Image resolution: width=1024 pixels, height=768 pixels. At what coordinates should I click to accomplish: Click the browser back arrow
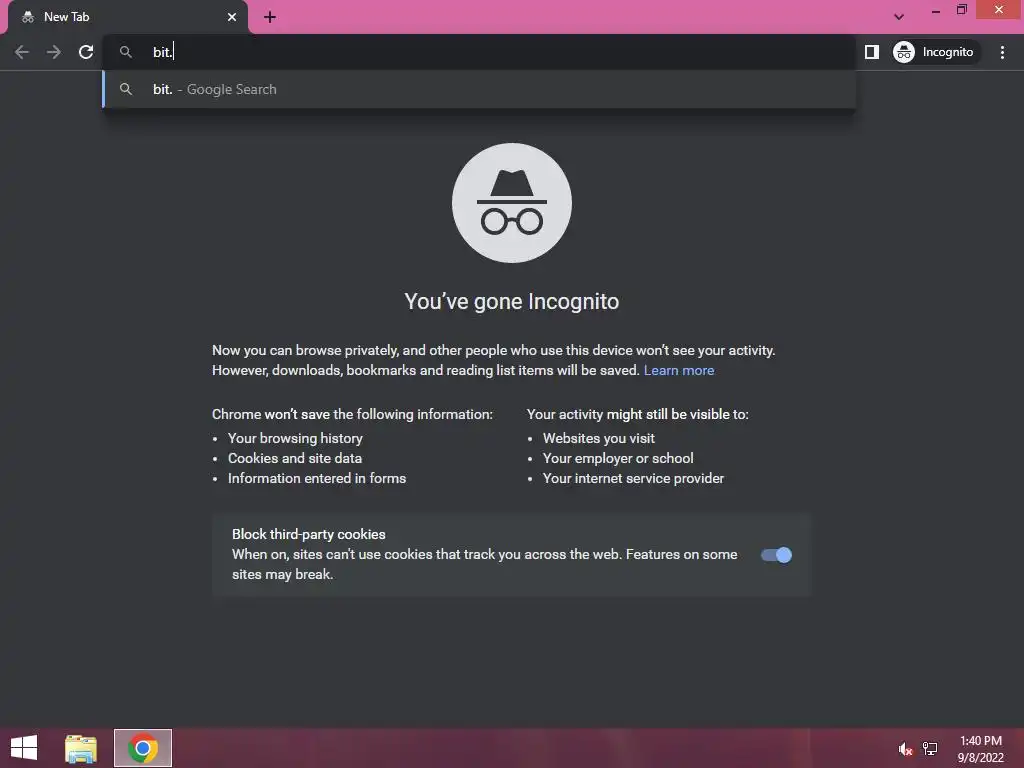[x=22, y=52]
